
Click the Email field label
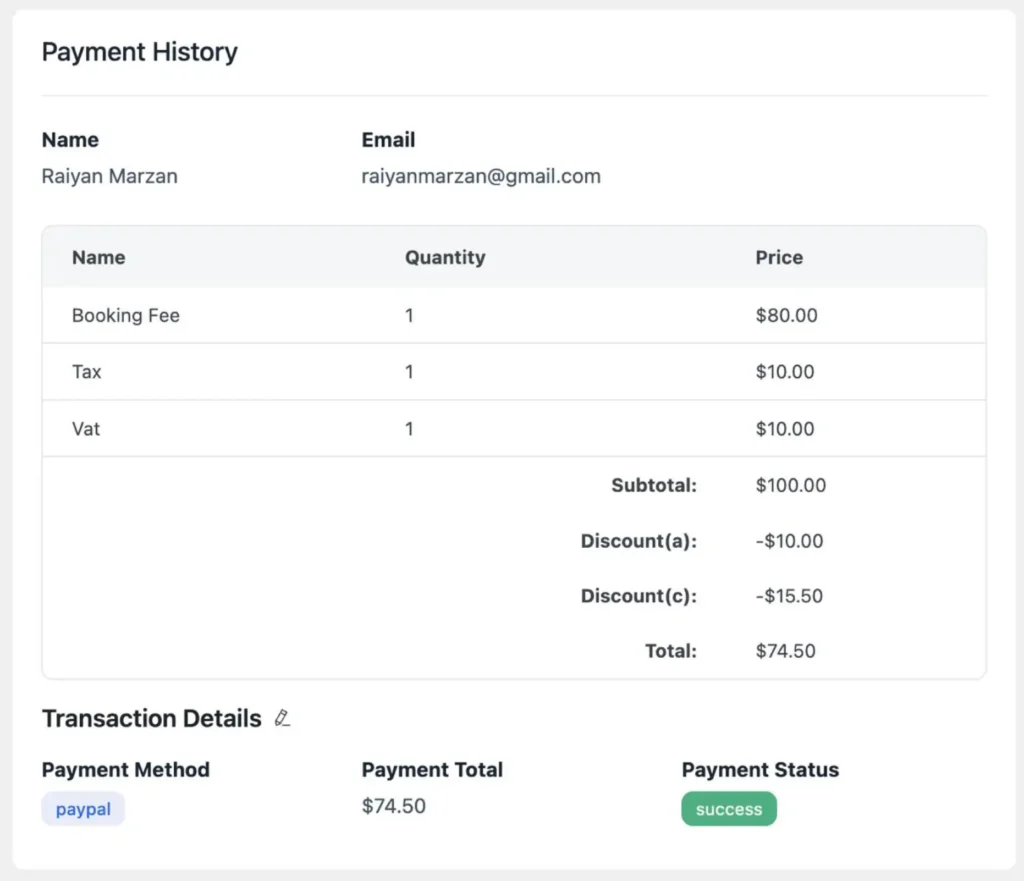(389, 140)
